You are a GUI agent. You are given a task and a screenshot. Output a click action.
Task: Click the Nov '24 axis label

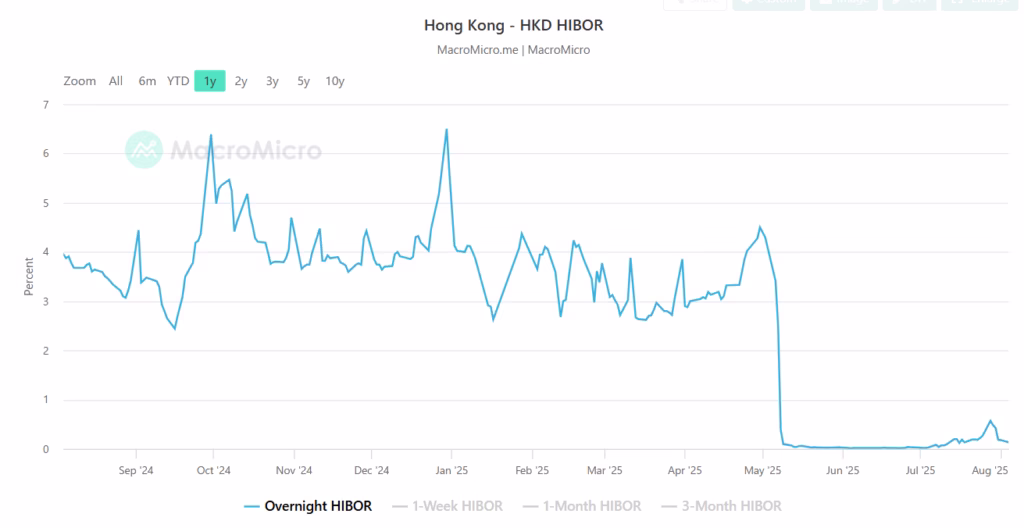tap(294, 470)
